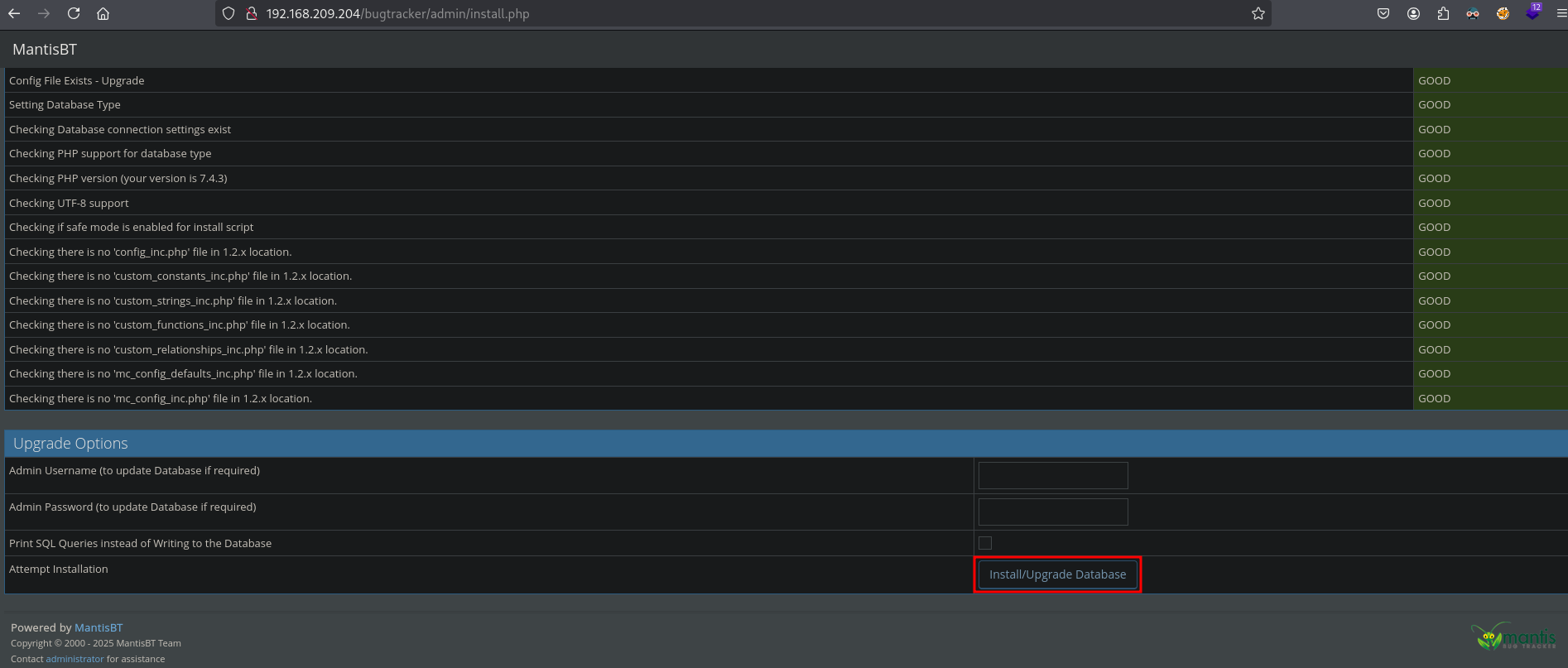The height and width of the screenshot is (668, 1568).
Task: Click the tracking protection shield icon
Action: click(228, 13)
